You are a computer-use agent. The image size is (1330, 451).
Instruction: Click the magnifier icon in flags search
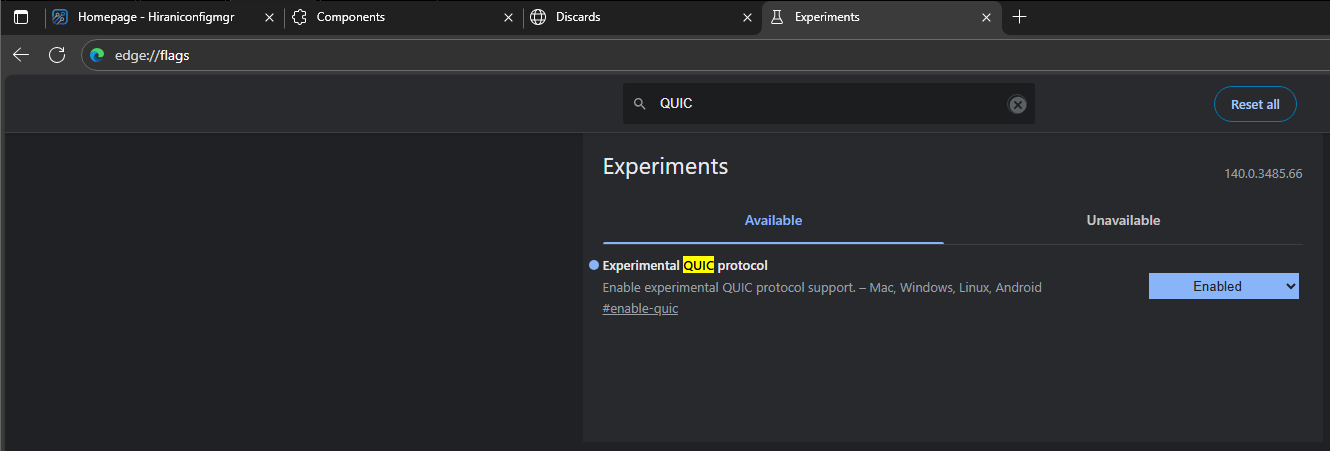pyautogui.click(x=640, y=104)
